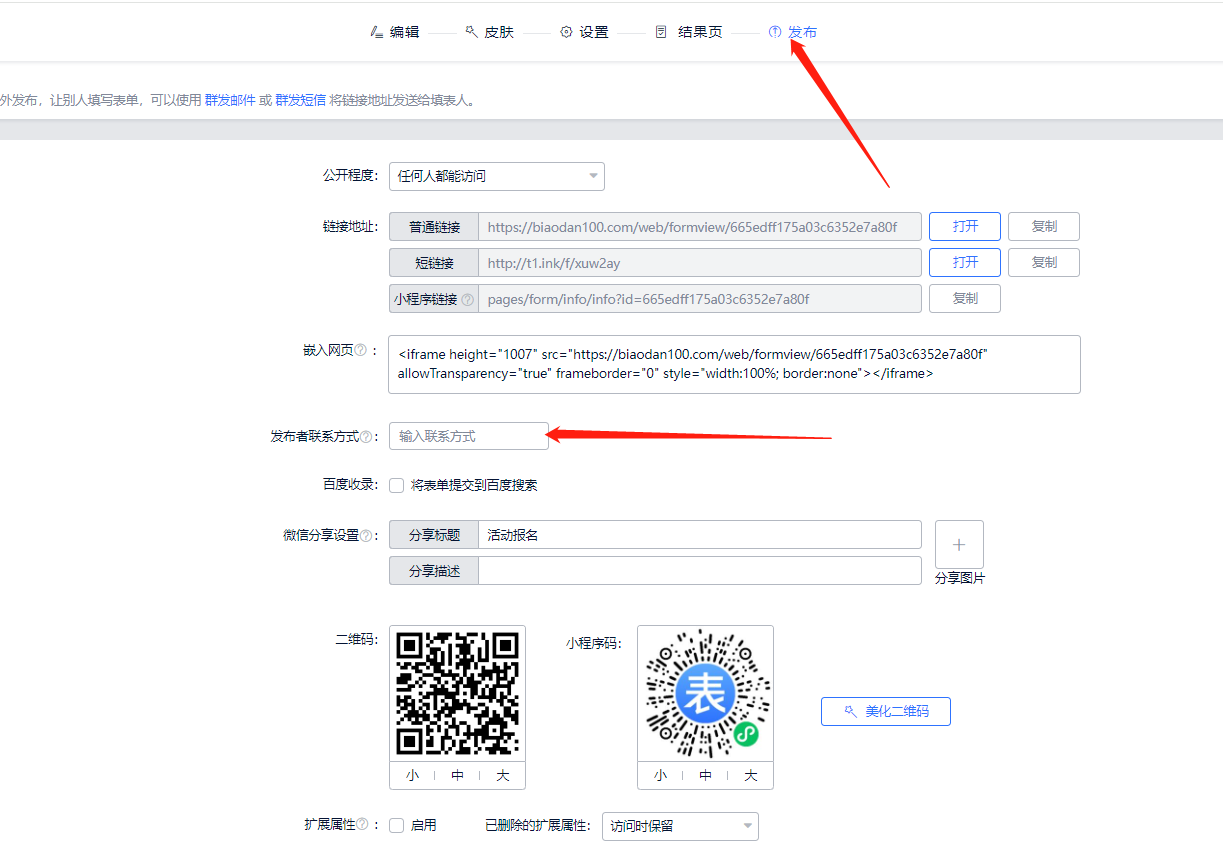This screenshot has height=857, width=1223.
Task: Go to the 设置 tab
Action: (585, 32)
